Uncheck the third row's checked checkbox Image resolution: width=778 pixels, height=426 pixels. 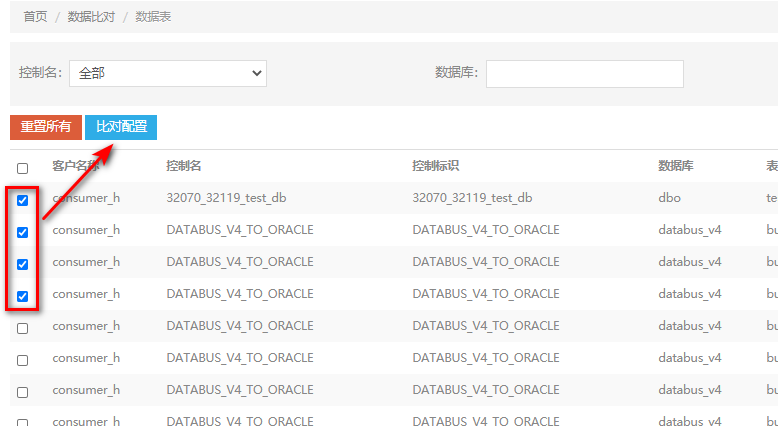22,264
